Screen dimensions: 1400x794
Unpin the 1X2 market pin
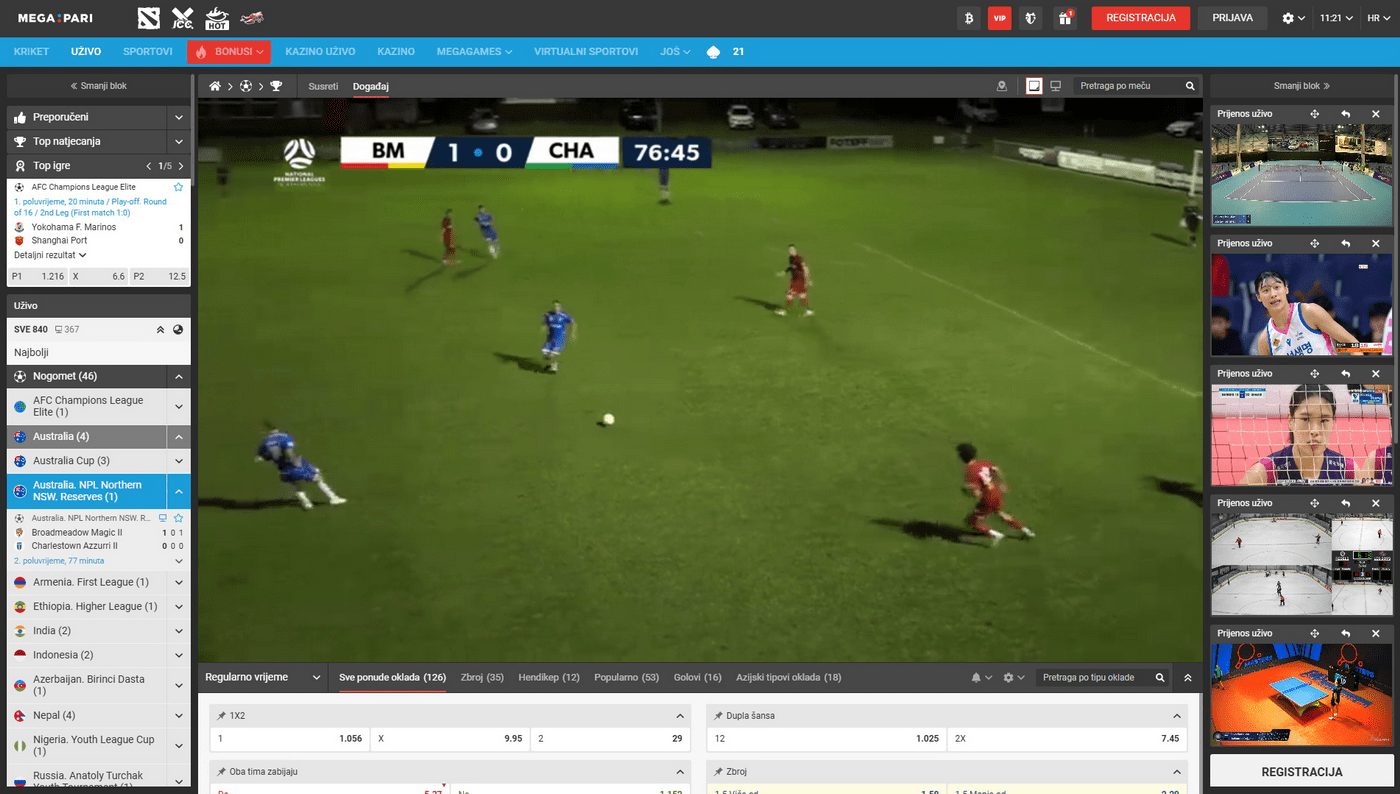click(220, 716)
